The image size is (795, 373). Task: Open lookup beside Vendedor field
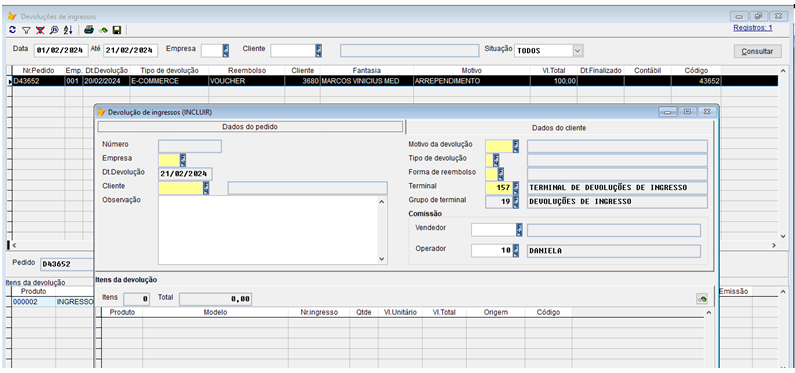[519, 230]
